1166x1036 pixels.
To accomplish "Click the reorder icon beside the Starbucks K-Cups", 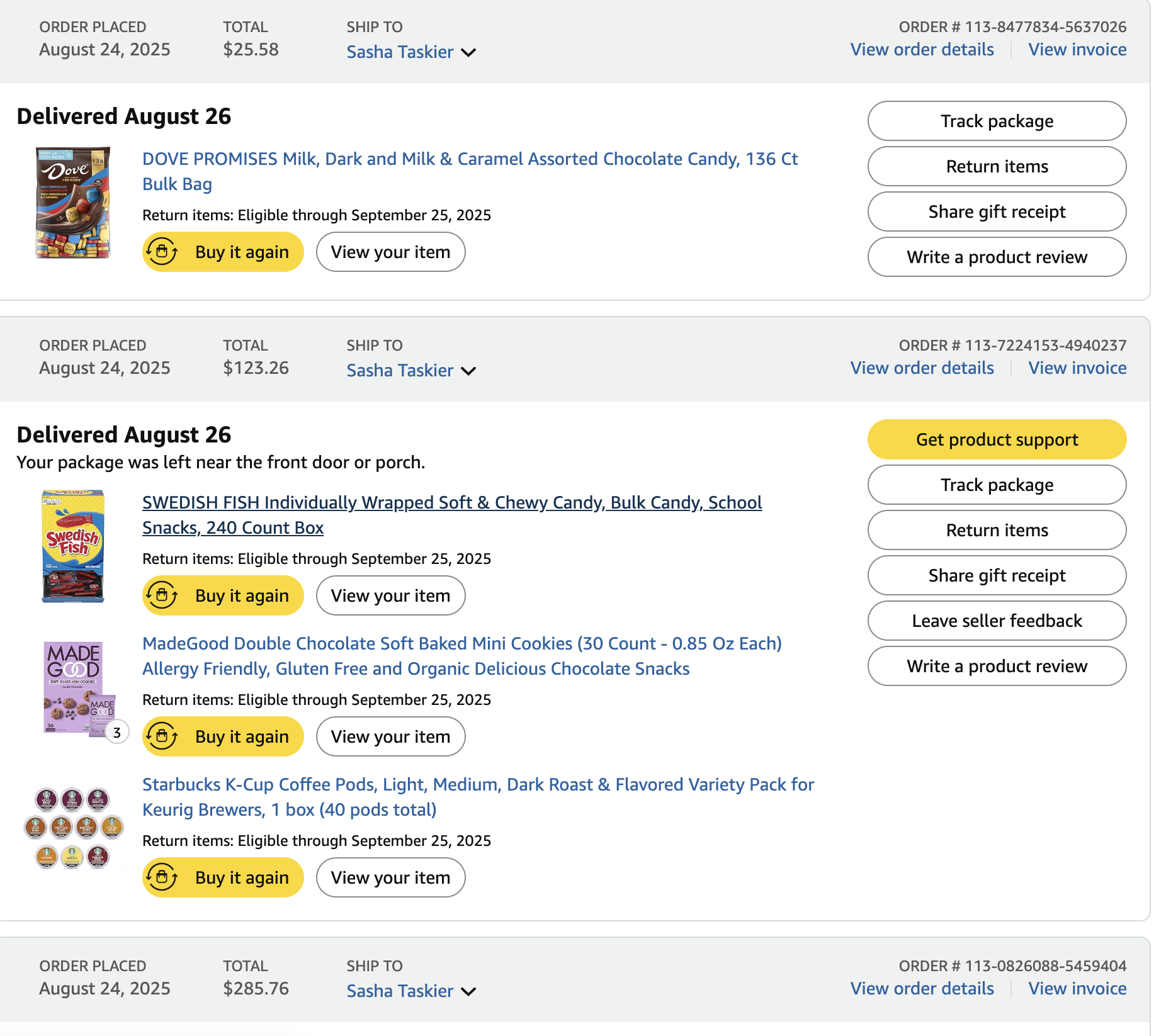I will [162, 877].
